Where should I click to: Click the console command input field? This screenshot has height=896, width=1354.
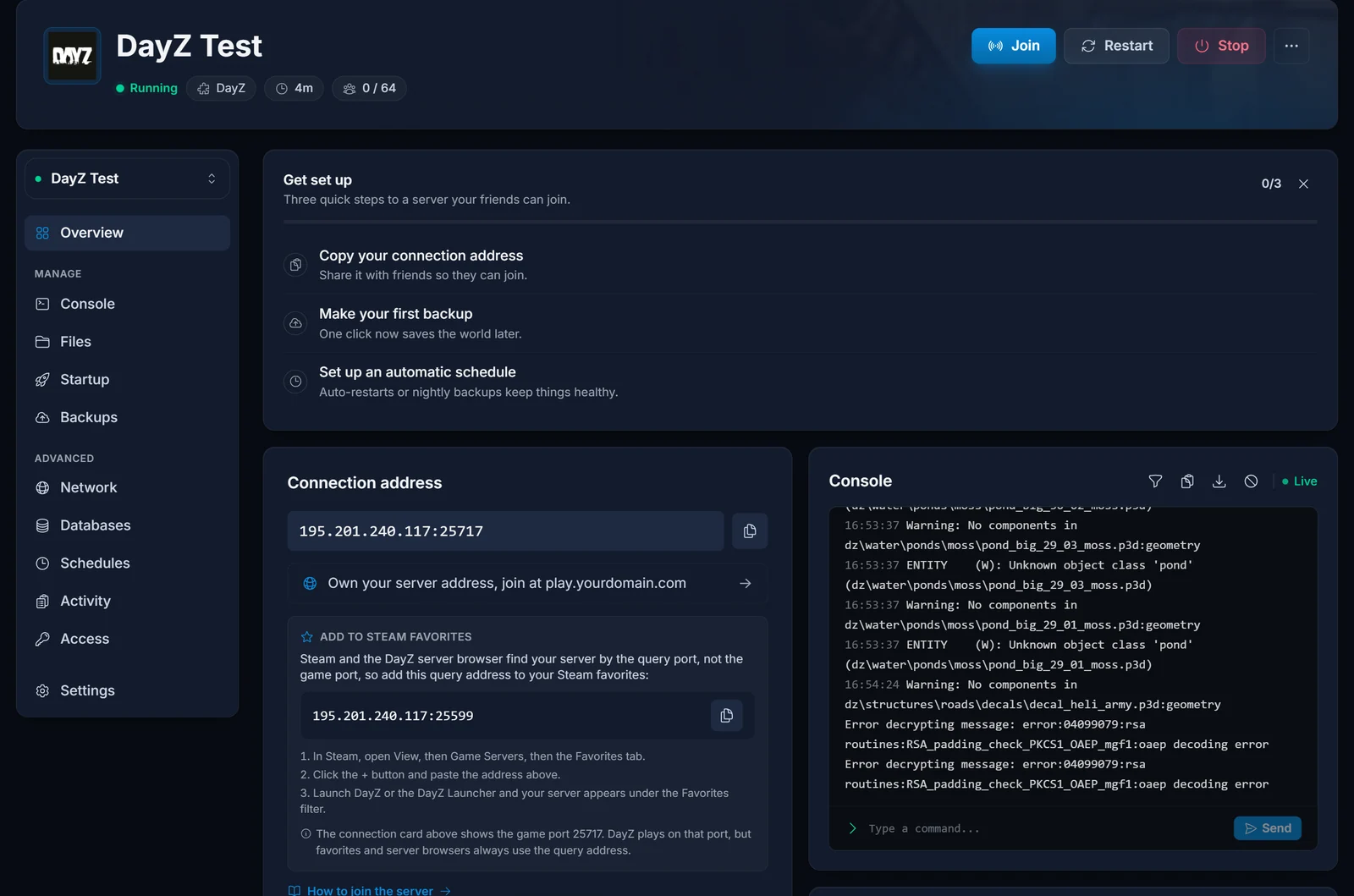coord(1045,828)
